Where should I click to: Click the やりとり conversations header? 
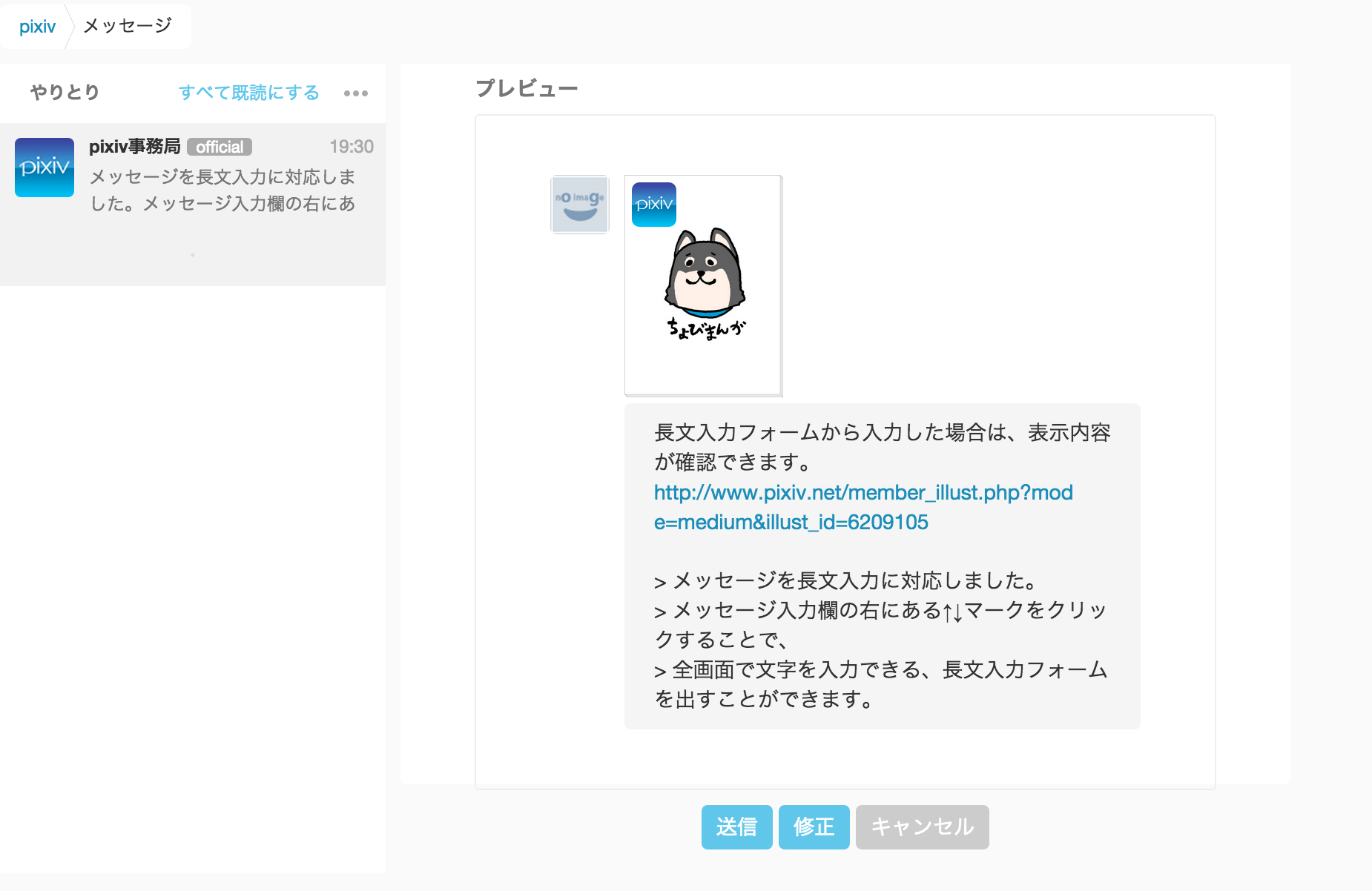coord(65,92)
